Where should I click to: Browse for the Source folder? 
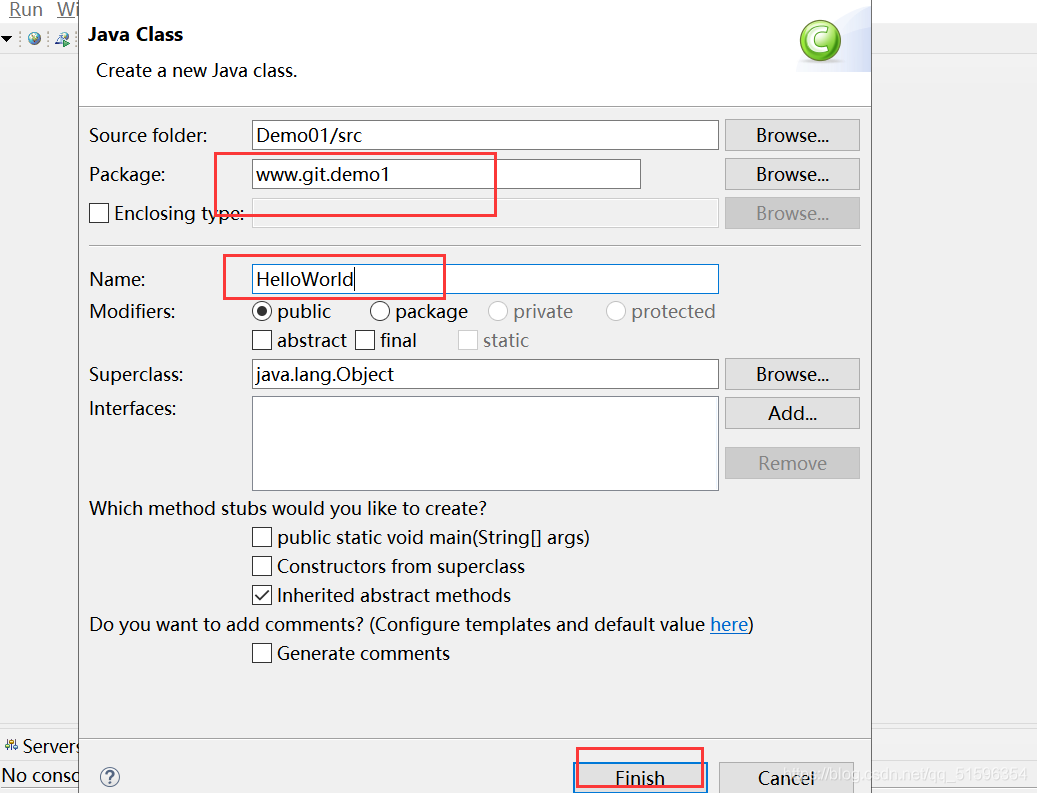[792, 135]
